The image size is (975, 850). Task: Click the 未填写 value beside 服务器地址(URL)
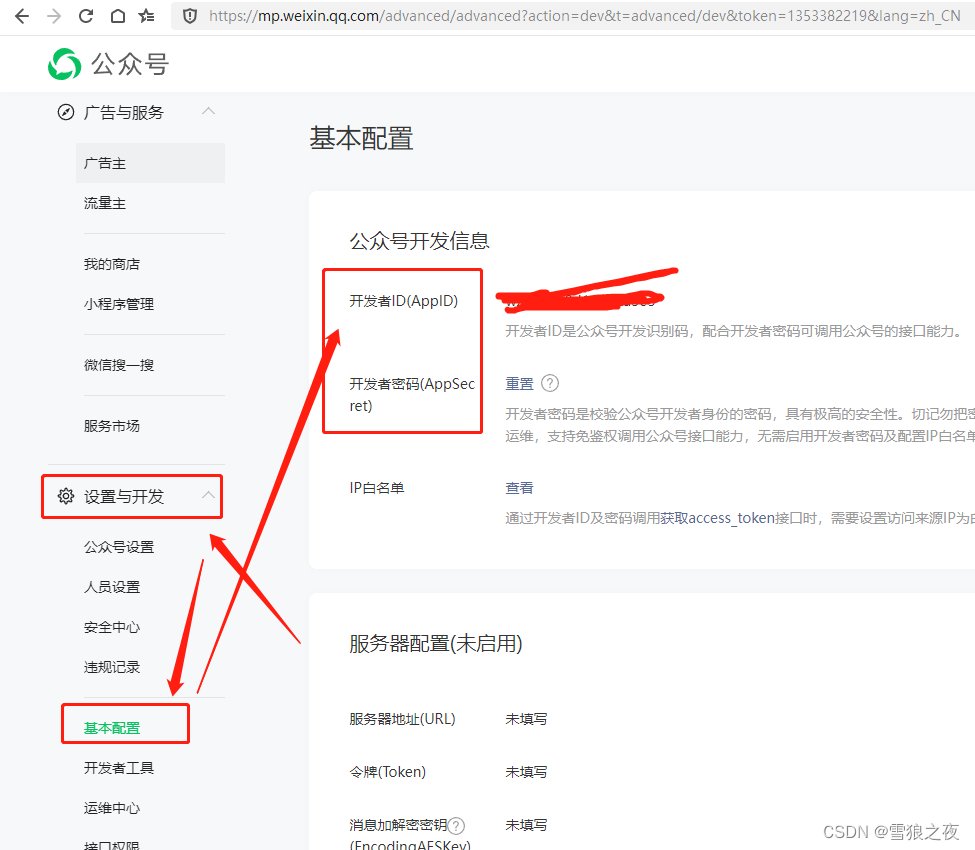point(526,719)
